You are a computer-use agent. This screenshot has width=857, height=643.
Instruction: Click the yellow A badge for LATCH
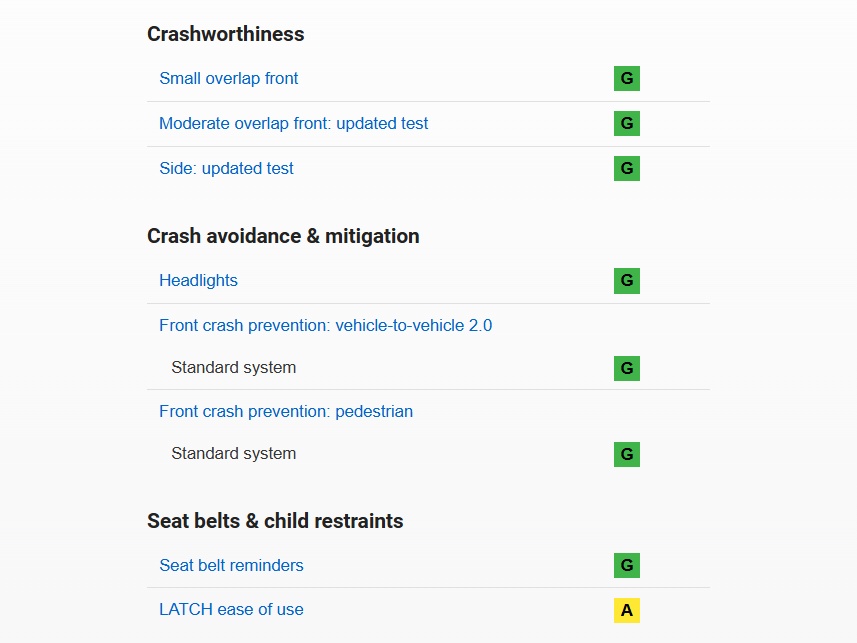[x=627, y=610]
